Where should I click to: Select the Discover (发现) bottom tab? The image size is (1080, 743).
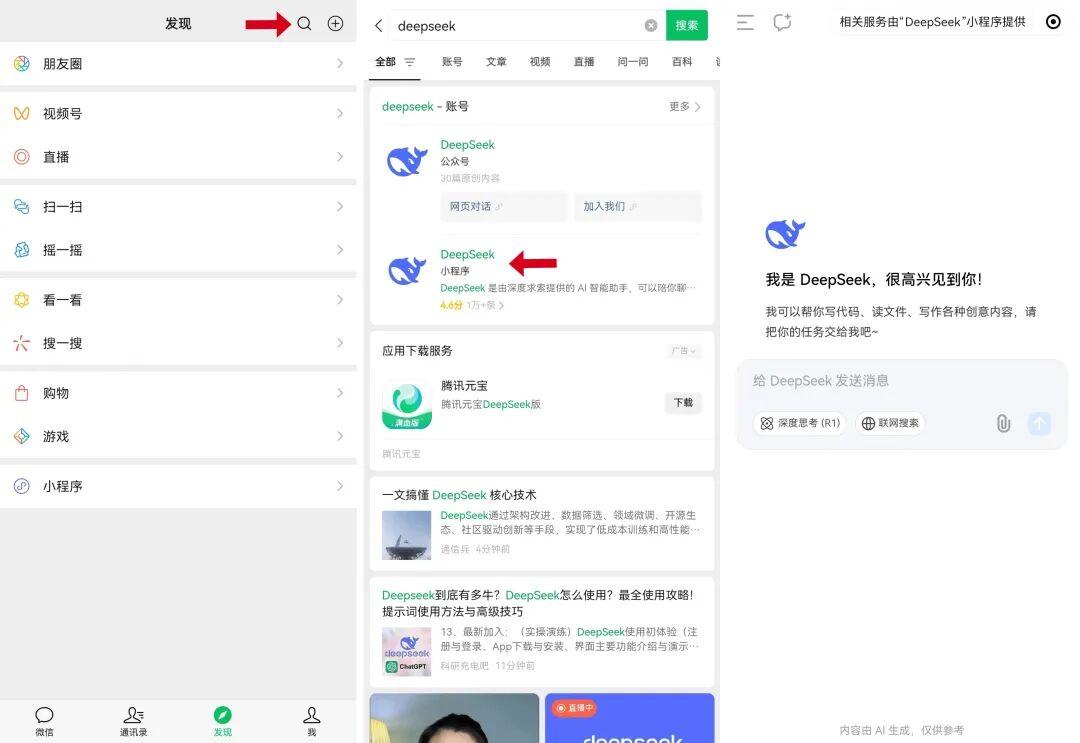[222, 721]
